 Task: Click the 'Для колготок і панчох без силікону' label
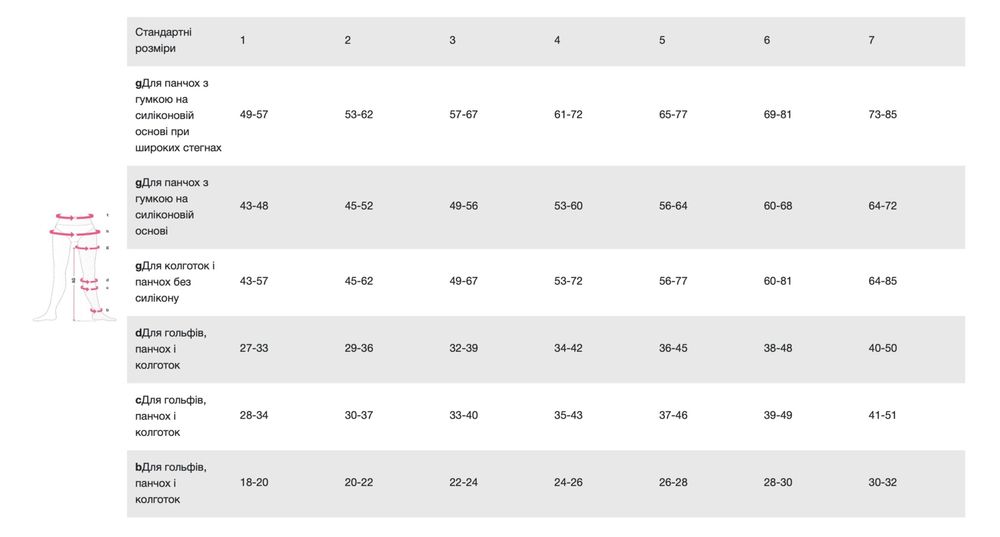click(176, 281)
